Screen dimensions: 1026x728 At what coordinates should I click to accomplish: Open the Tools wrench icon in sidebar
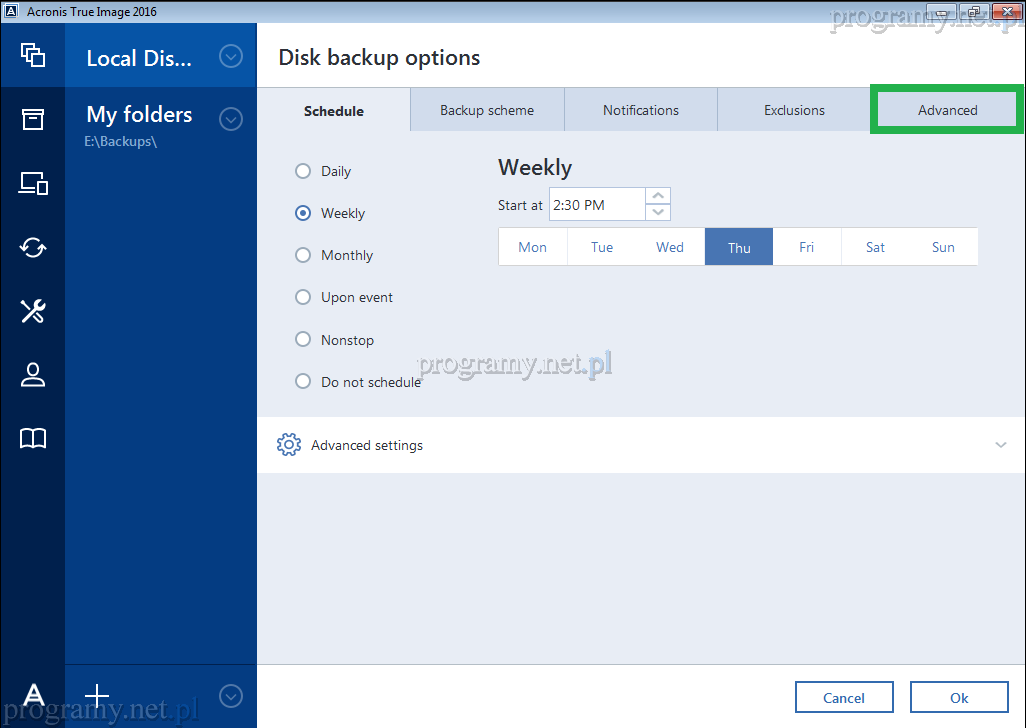point(33,311)
